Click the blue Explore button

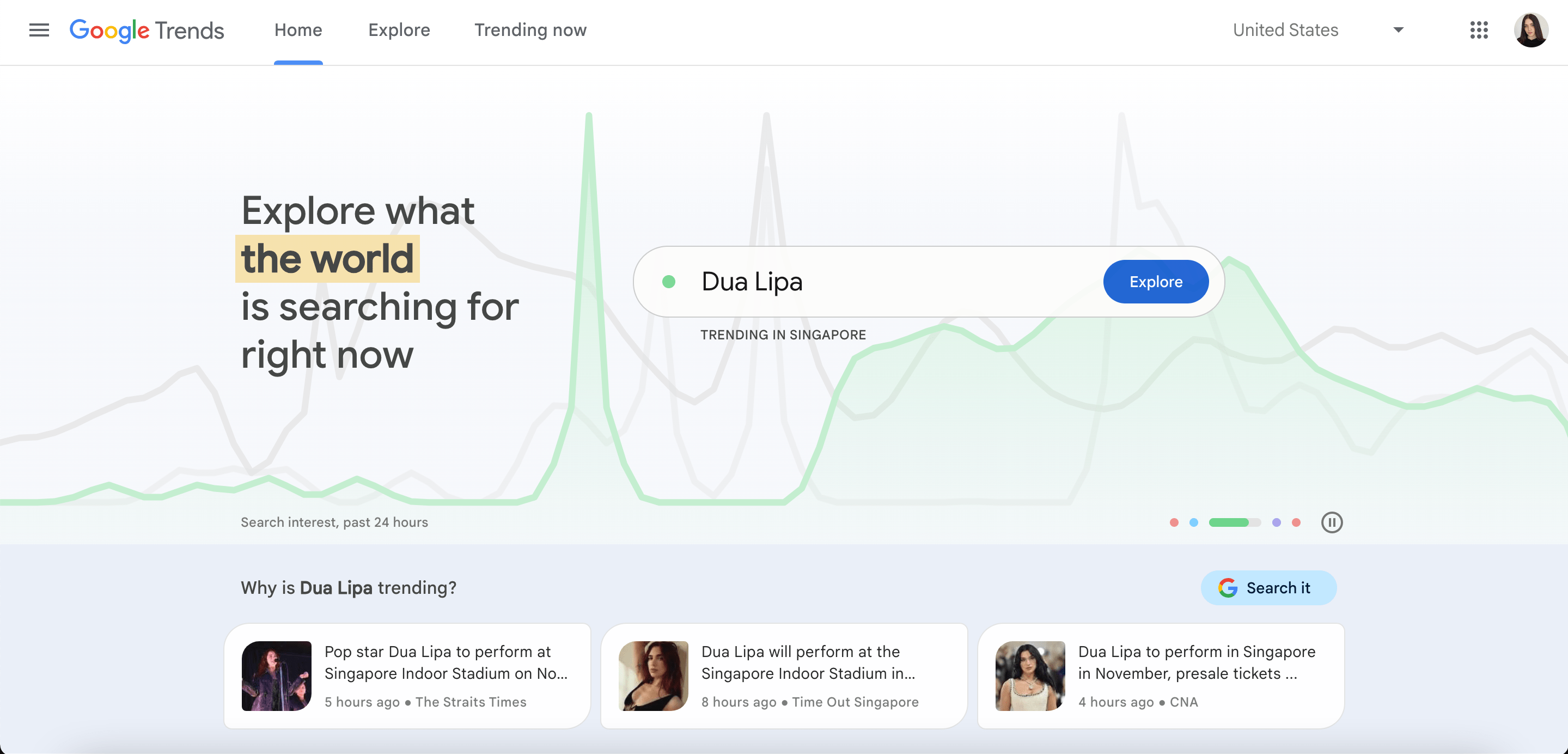pos(1155,281)
